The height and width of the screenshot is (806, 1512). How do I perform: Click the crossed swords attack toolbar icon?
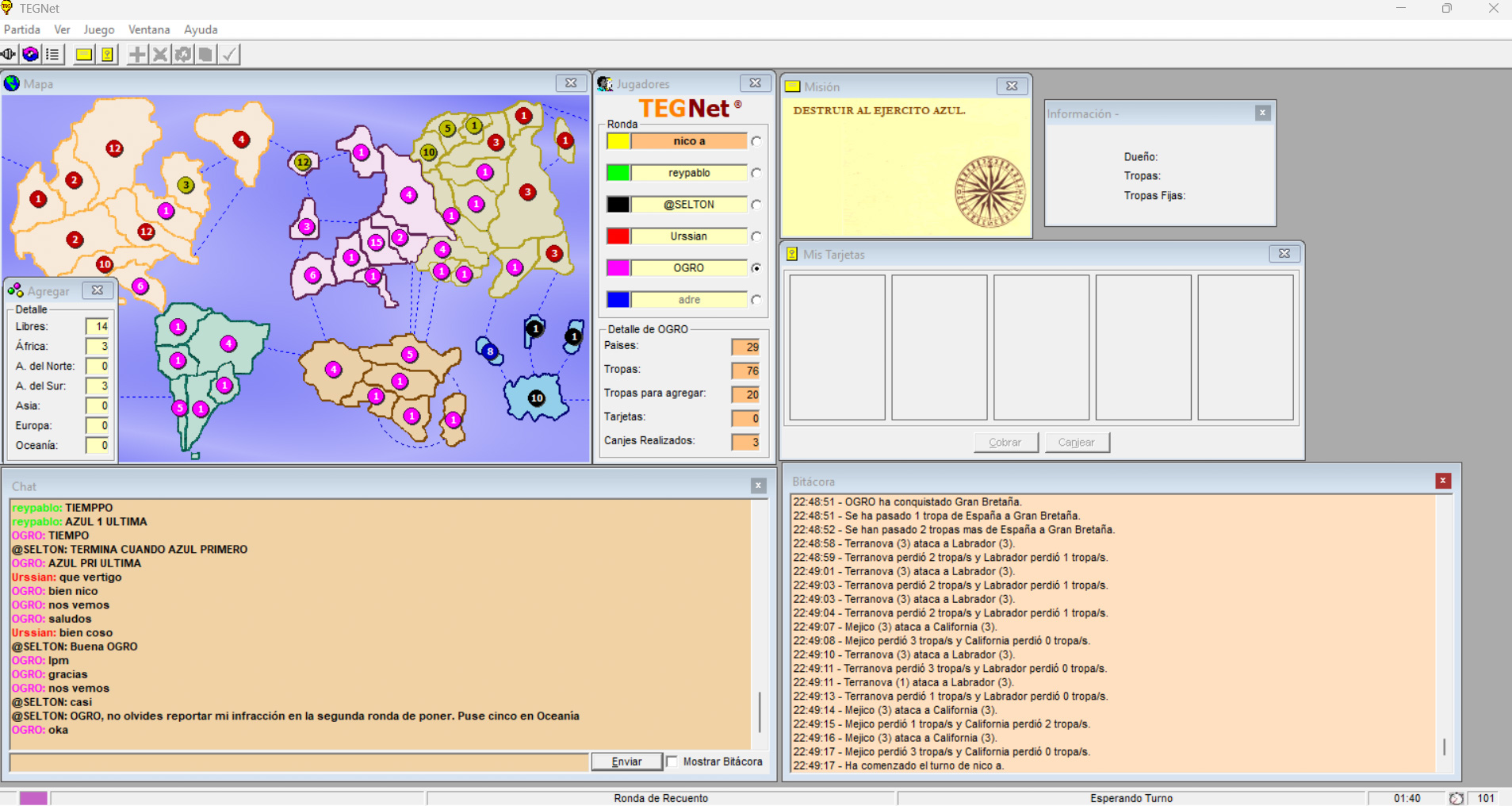[160, 54]
